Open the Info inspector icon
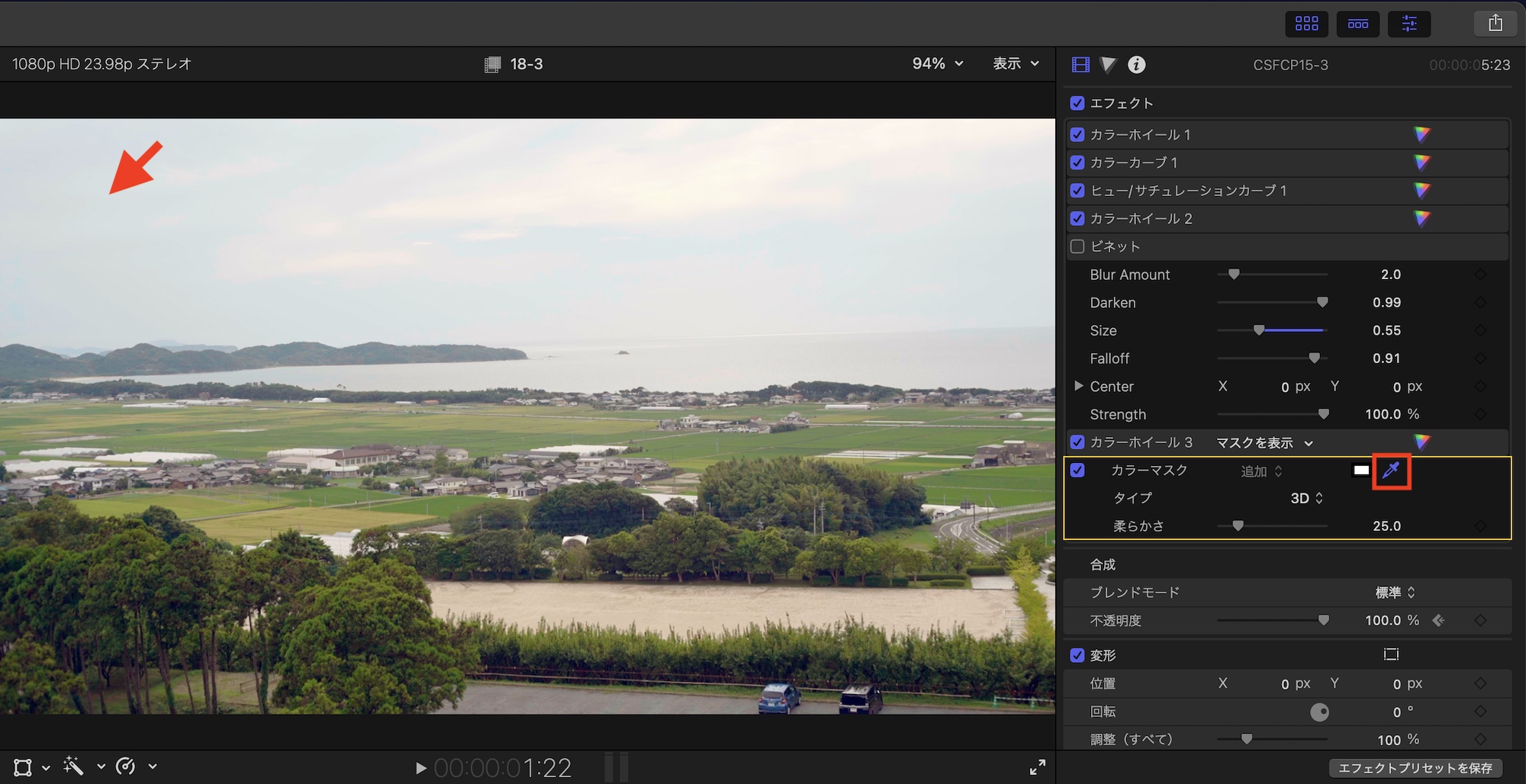Screen dimensions: 1526x784 (1136, 65)
